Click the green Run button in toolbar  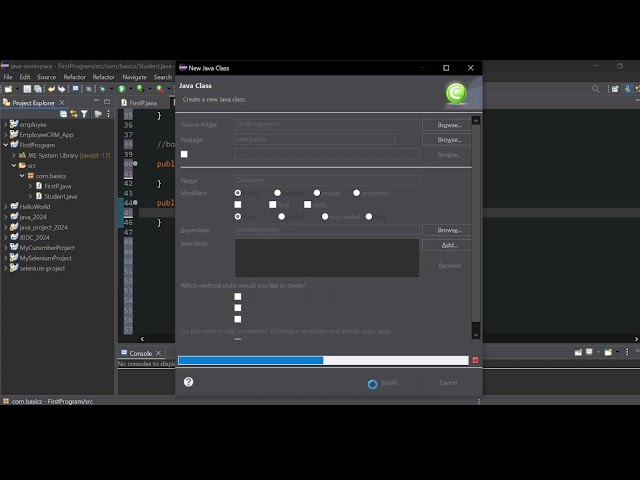pos(122,89)
